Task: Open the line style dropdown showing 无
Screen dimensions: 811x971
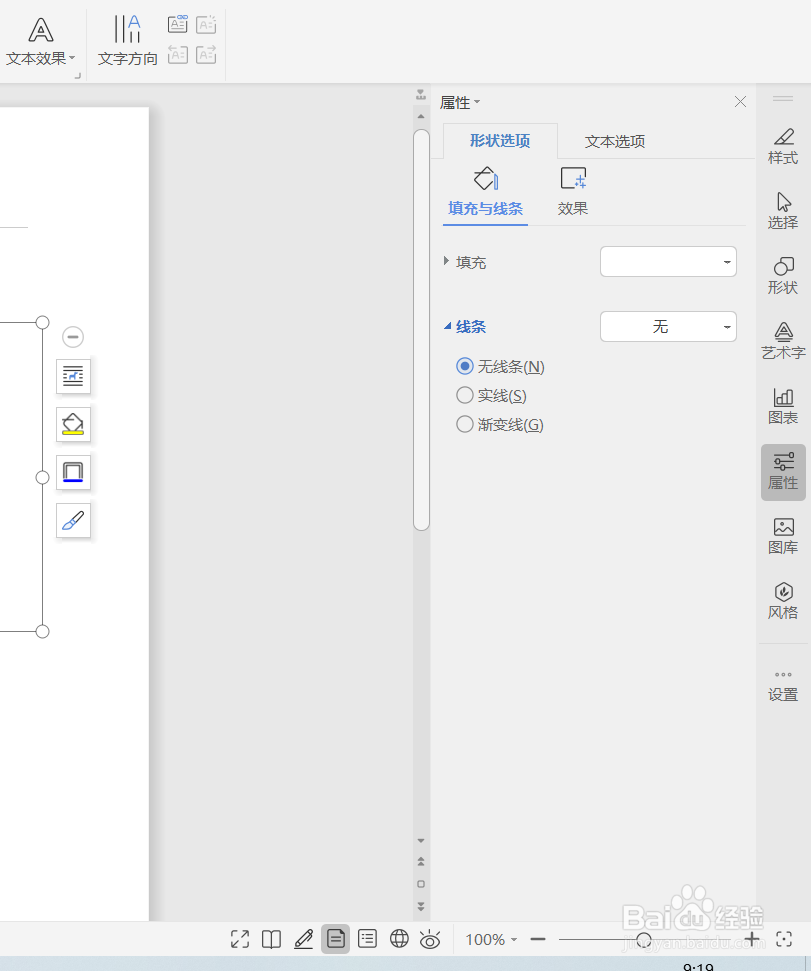Action: point(668,326)
